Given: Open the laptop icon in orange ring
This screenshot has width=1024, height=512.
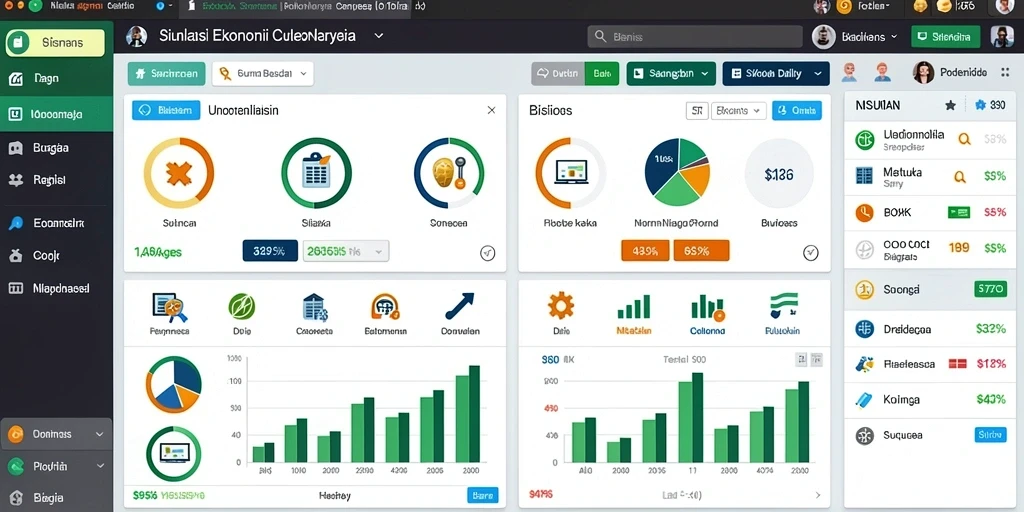Looking at the screenshot, I should point(570,173).
